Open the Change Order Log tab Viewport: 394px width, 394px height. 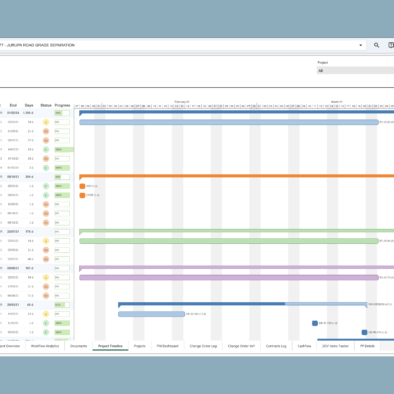(x=203, y=346)
